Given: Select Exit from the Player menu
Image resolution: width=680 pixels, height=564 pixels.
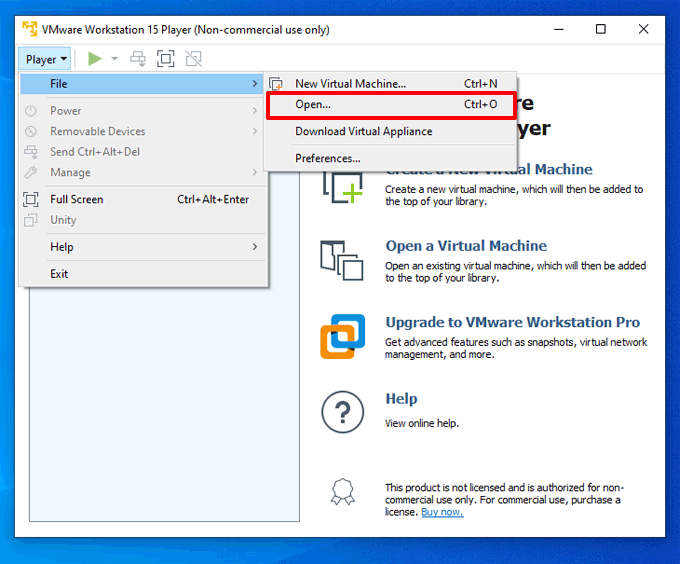Looking at the screenshot, I should (143, 274).
